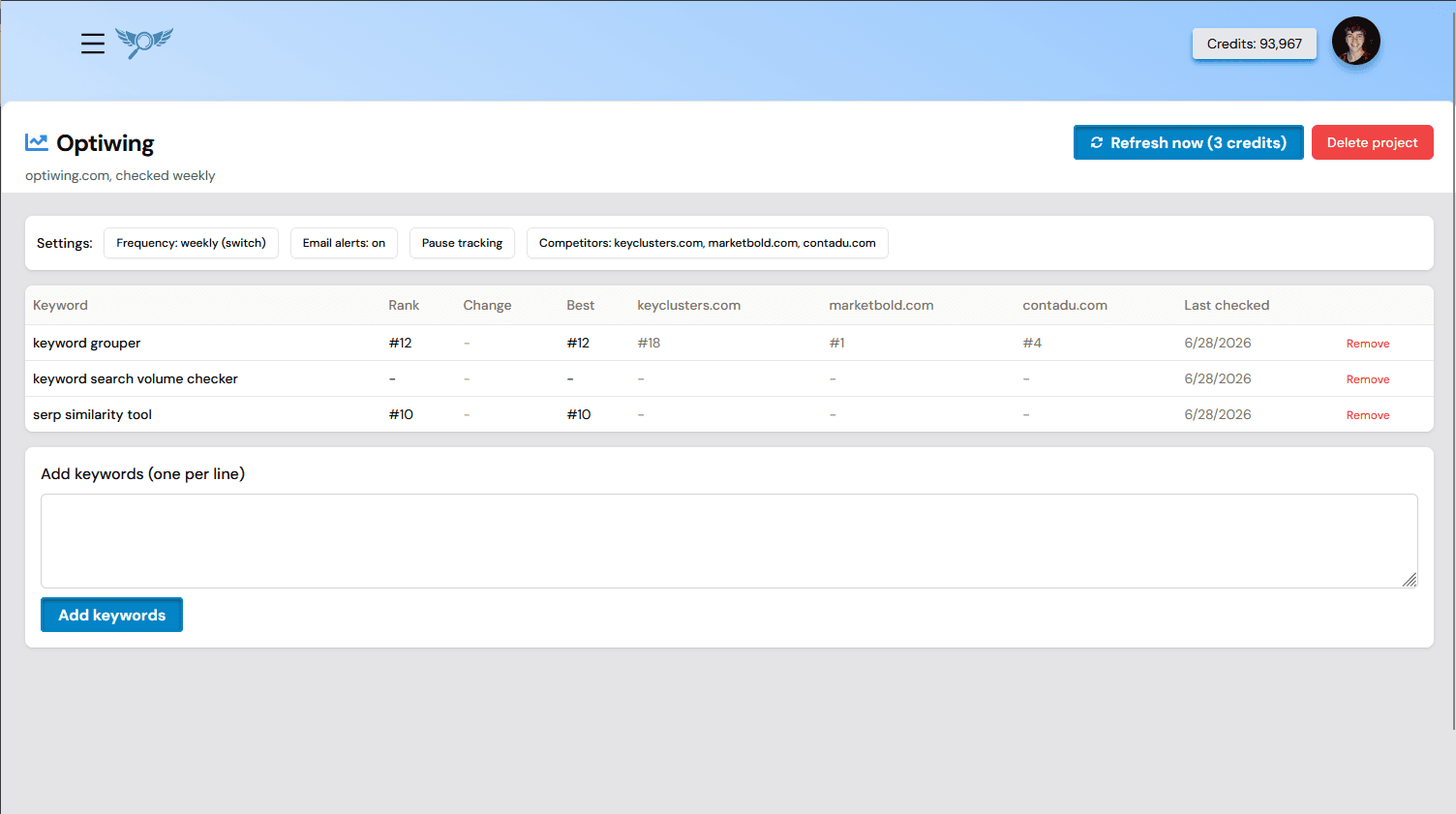Viewport: 1456px width, 814px height.
Task: Select keyword search volume checker keyword
Action: pyautogui.click(x=135, y=378)
